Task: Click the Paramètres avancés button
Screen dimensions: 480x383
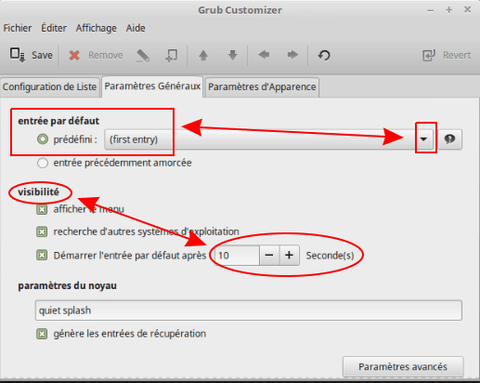Action: [403, 367]
